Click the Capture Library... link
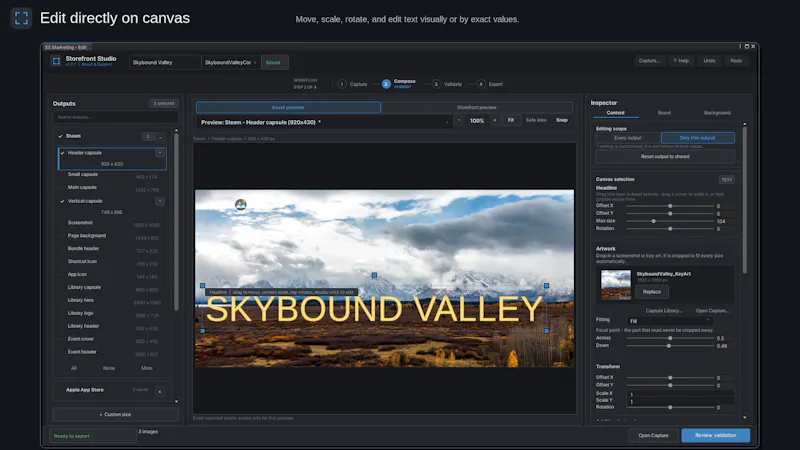Image resolution: width=800 pixels, height=450 pixels. 663,311
